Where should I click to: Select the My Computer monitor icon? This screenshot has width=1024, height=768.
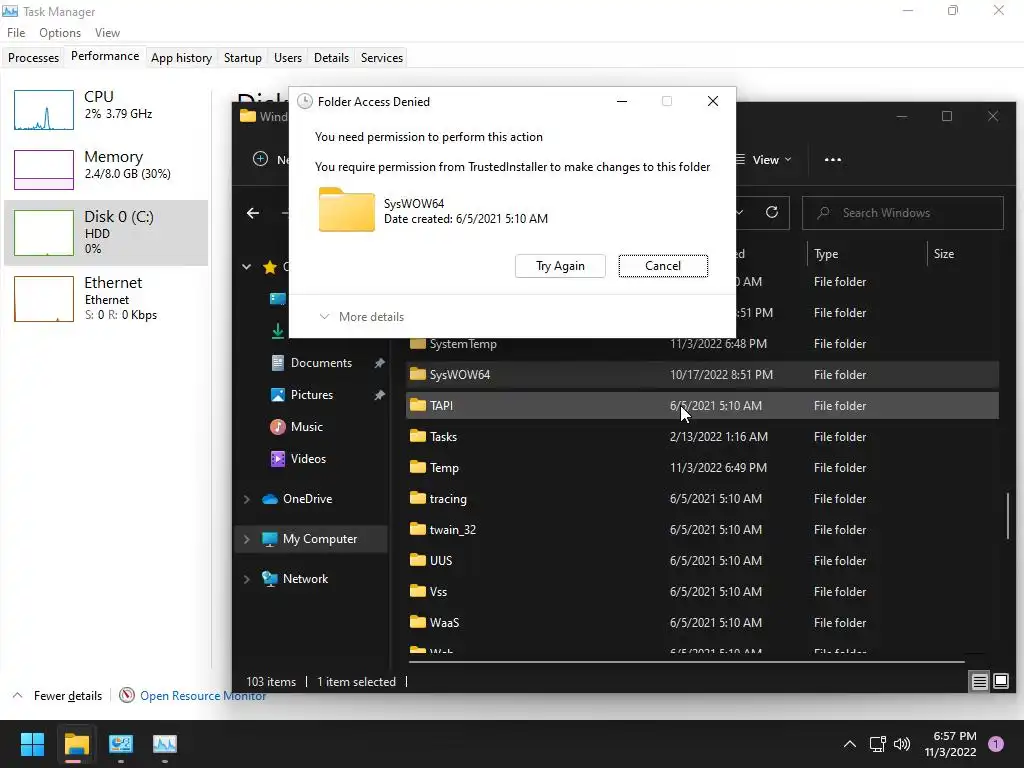pos(270,539)
